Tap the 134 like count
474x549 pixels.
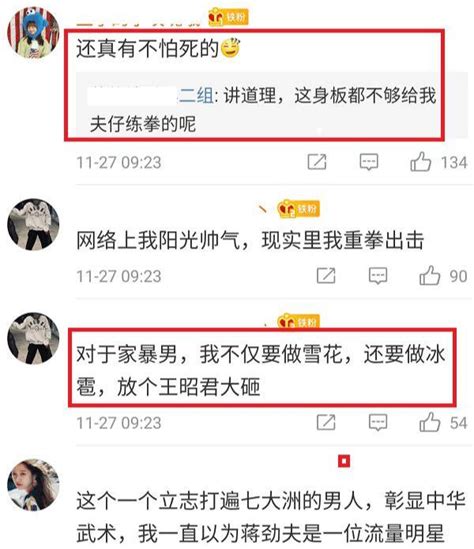coord(454,162)
